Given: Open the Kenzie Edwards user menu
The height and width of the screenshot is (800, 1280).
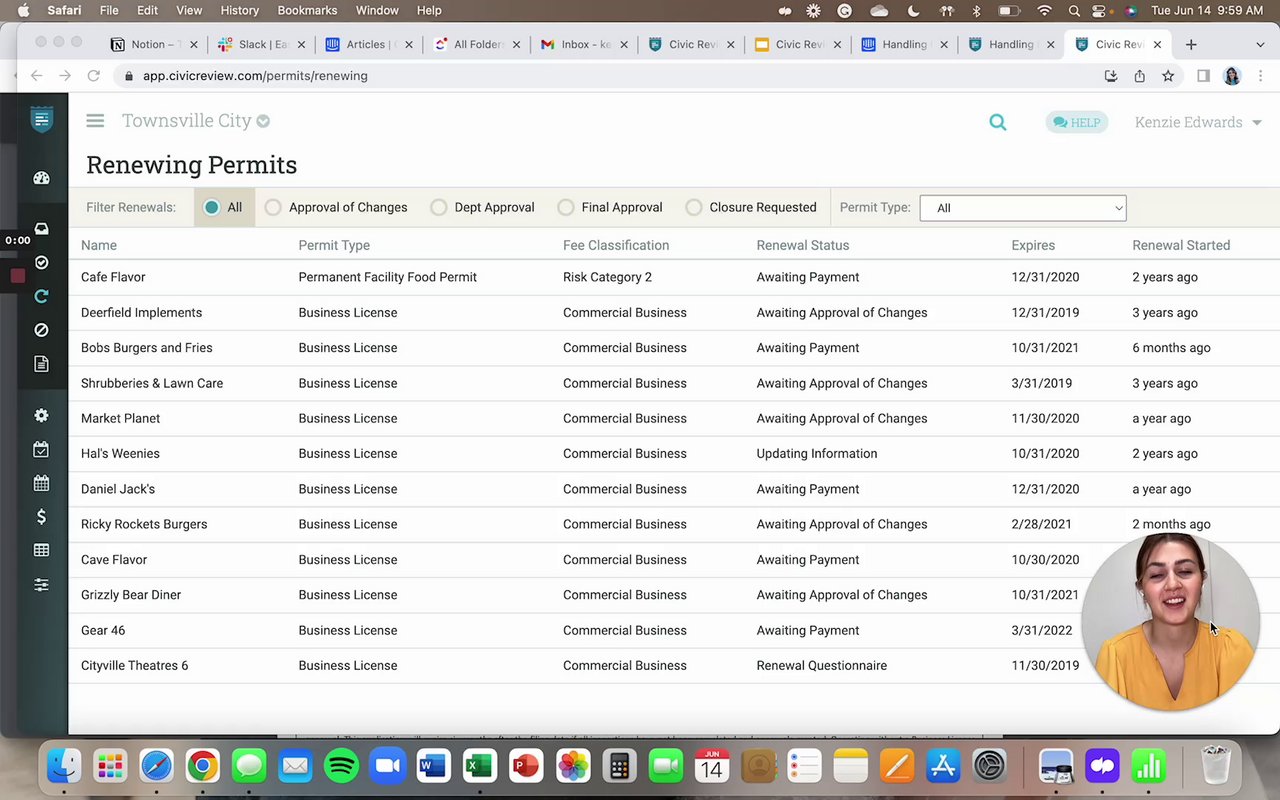Looking at the screenshot, I should pos(1198,122).
